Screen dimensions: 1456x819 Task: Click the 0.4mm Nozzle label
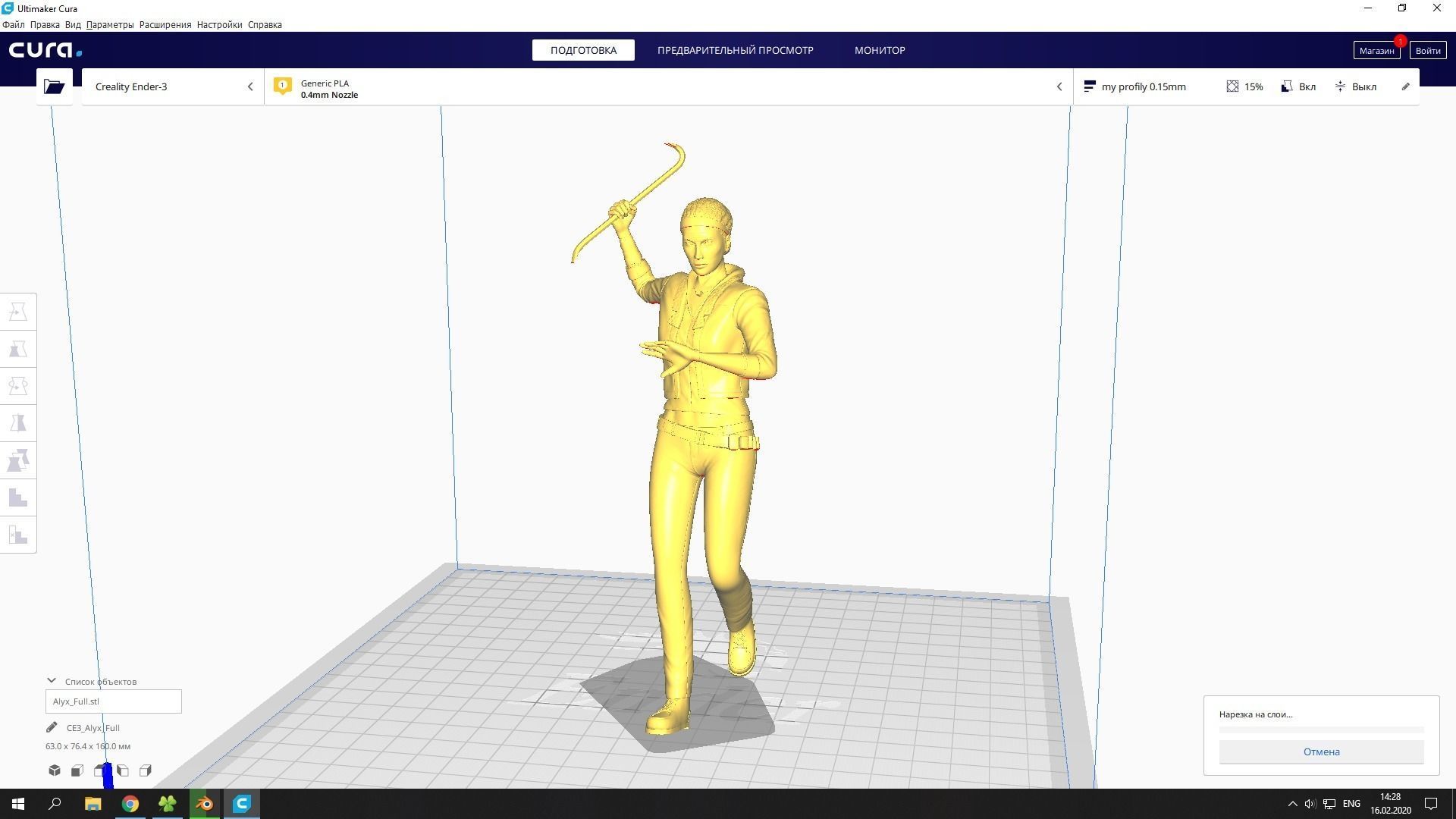pos(329,95)
